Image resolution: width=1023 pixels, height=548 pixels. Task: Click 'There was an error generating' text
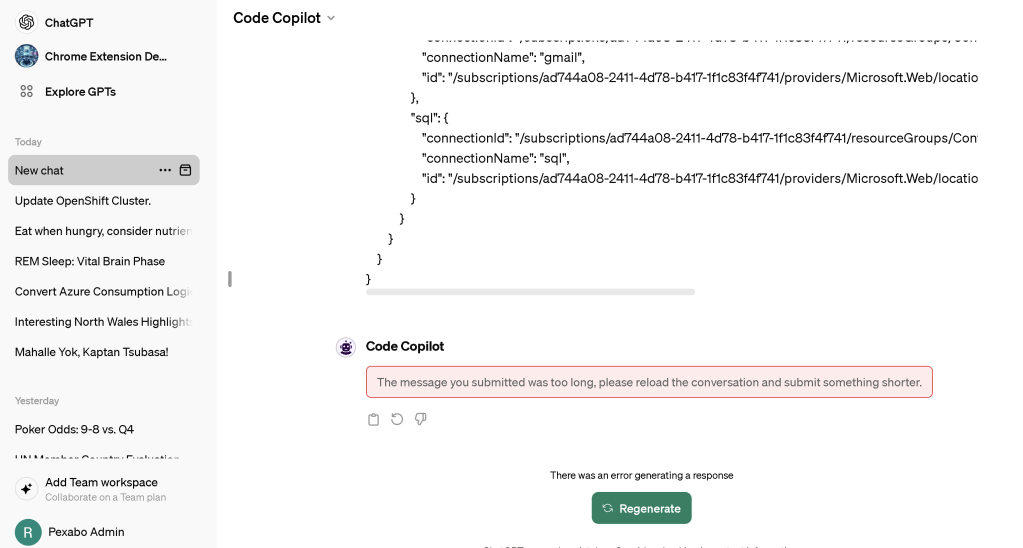pos(641,476)
